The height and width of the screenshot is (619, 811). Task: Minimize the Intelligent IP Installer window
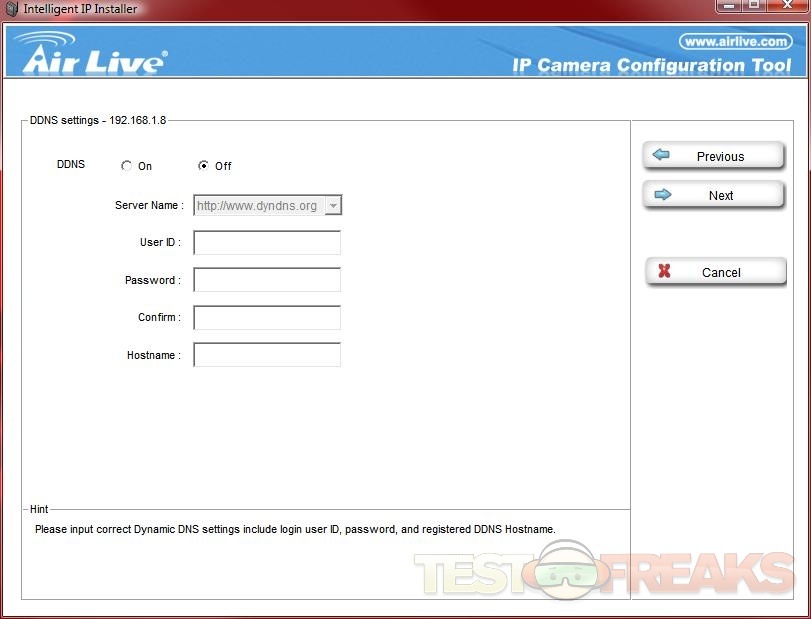(x=729, y=6)
